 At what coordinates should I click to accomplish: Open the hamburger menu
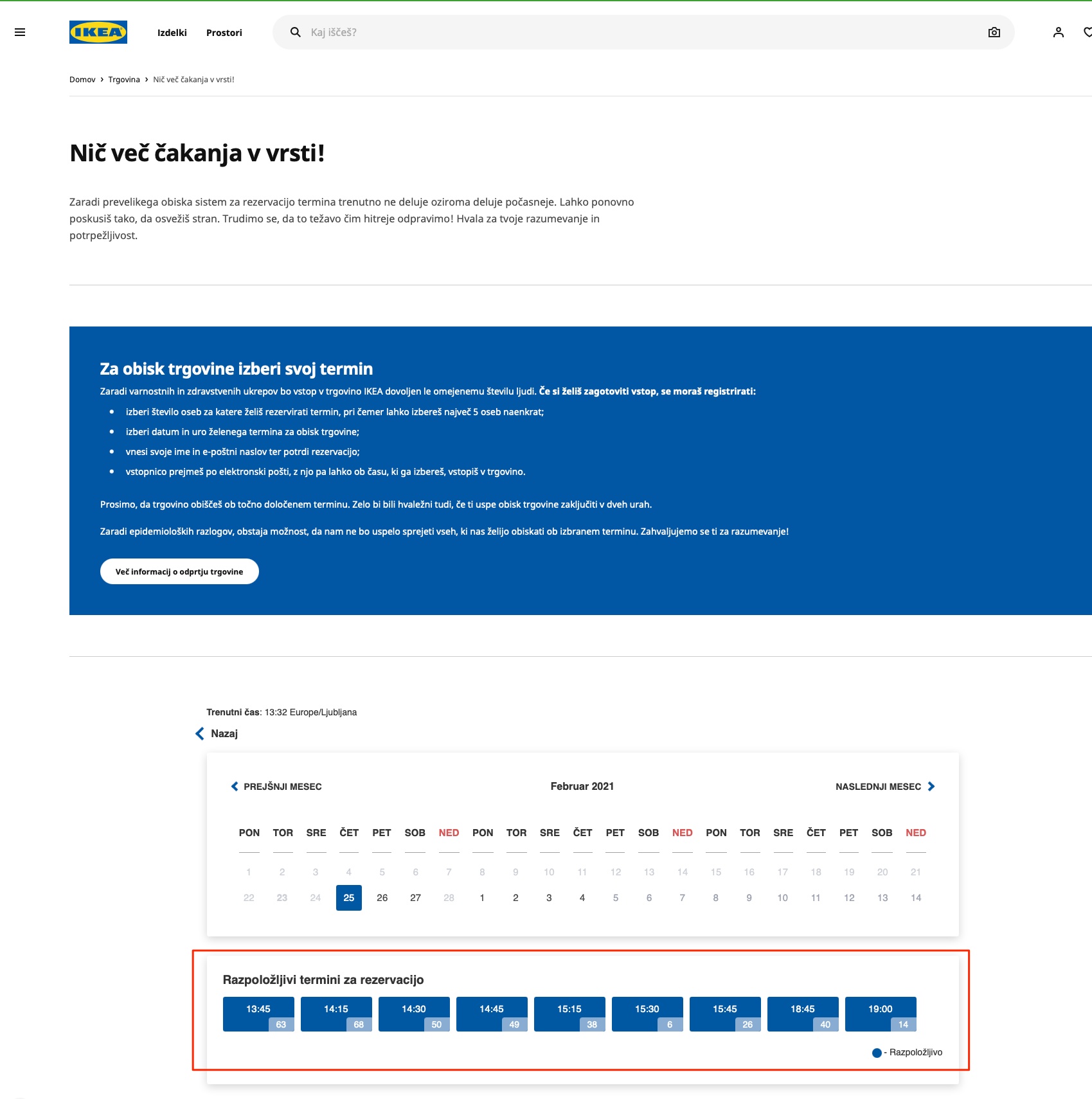click(x=20, y=32)
